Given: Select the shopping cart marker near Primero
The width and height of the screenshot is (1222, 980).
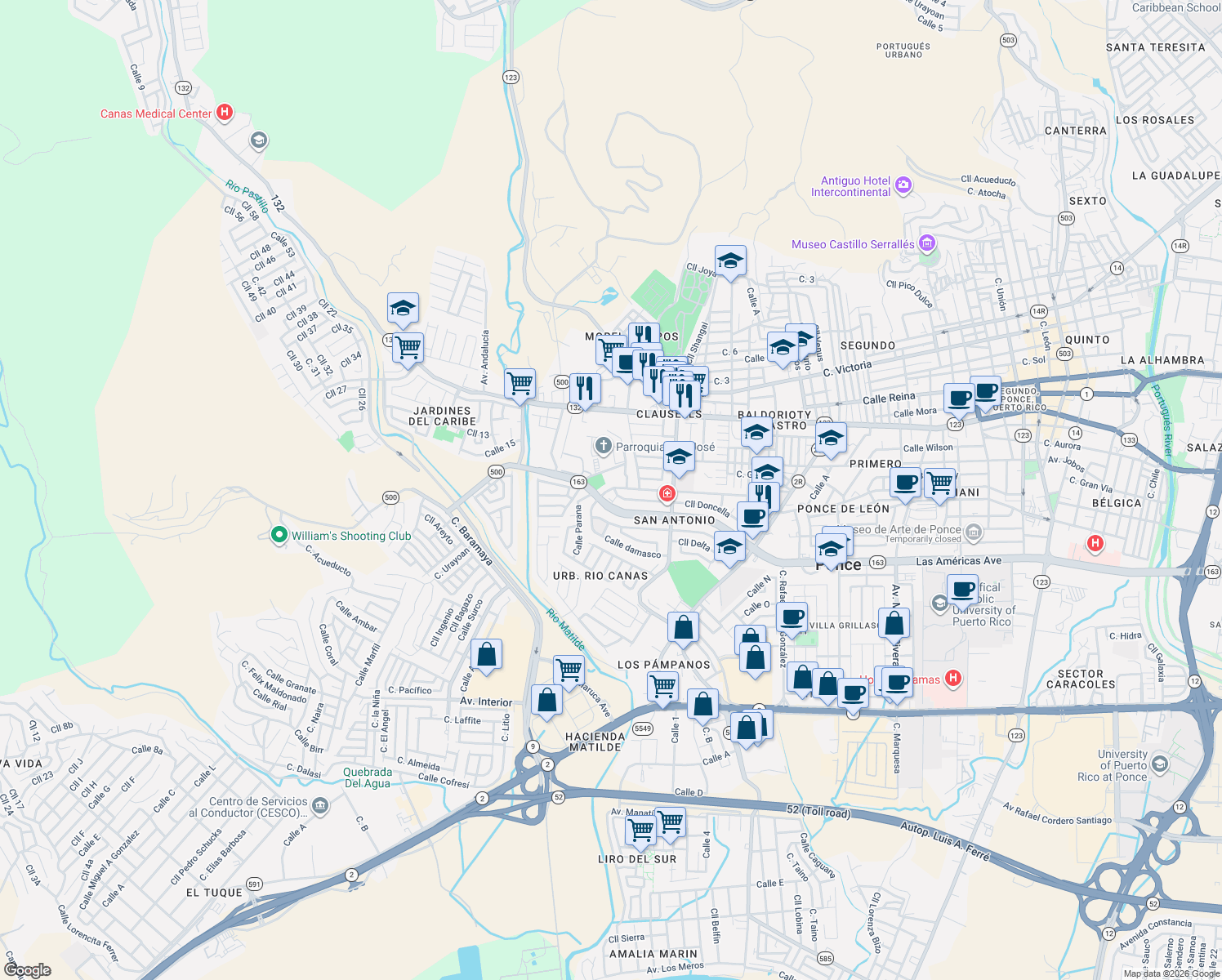Looking at the screenshot, I should (x=940, y=483).
